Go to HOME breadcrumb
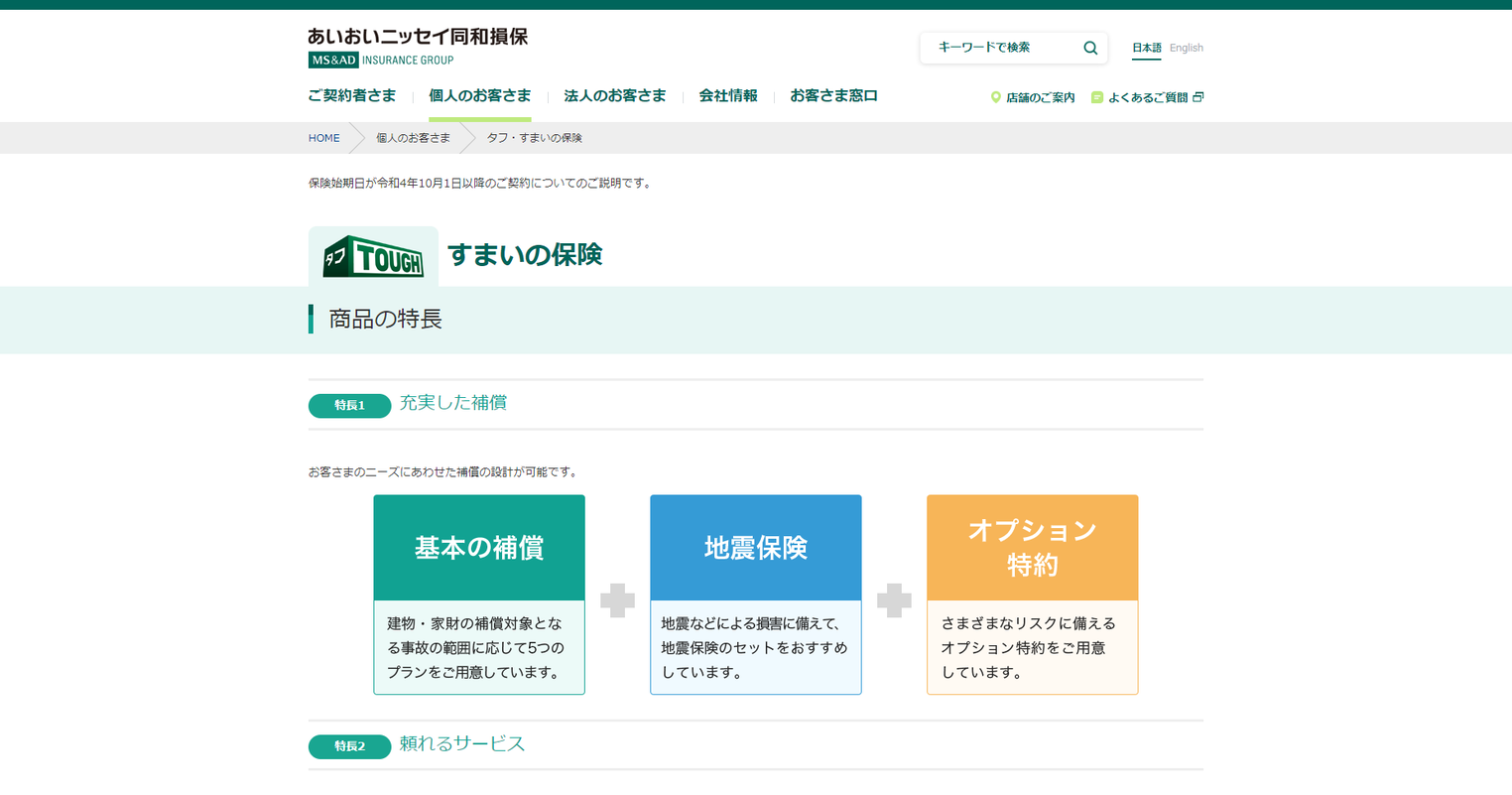The height and width of the screenshot is (795, 1512). (x=324, y=138)
